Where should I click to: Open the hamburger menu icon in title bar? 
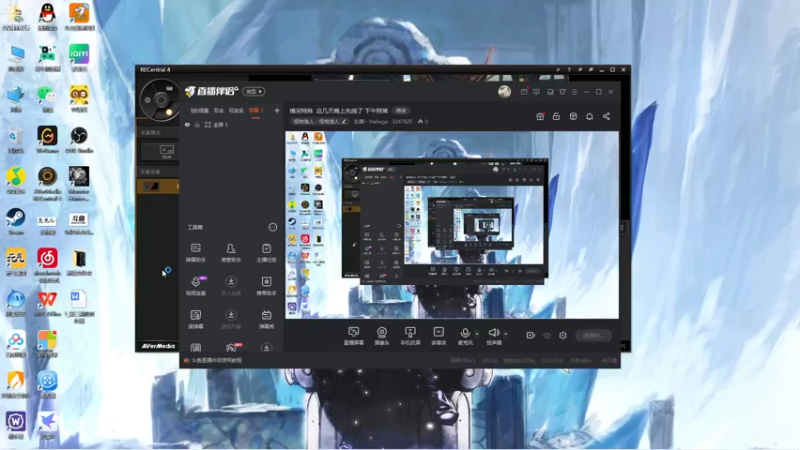click(574, 92)
